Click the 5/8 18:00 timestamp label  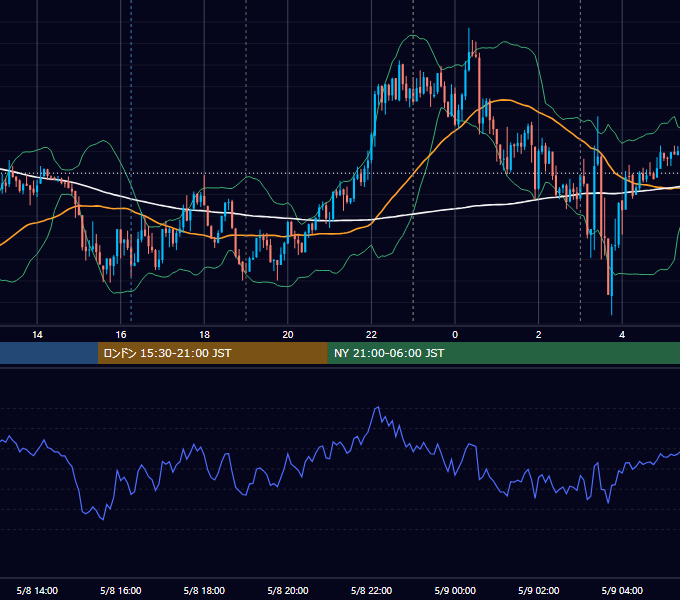204,590
